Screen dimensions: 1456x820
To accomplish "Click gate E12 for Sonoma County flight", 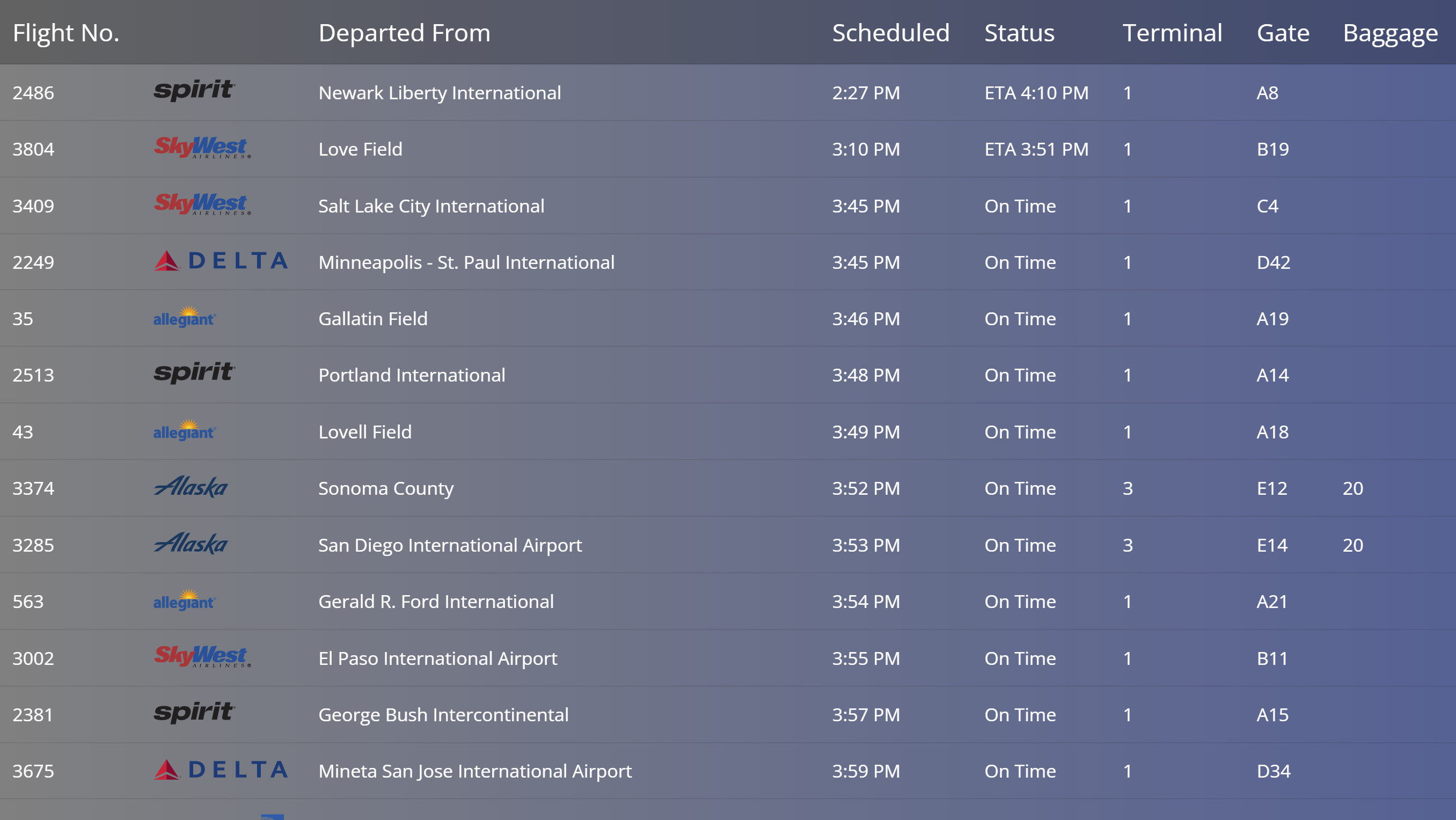I will coord(1272,488).
